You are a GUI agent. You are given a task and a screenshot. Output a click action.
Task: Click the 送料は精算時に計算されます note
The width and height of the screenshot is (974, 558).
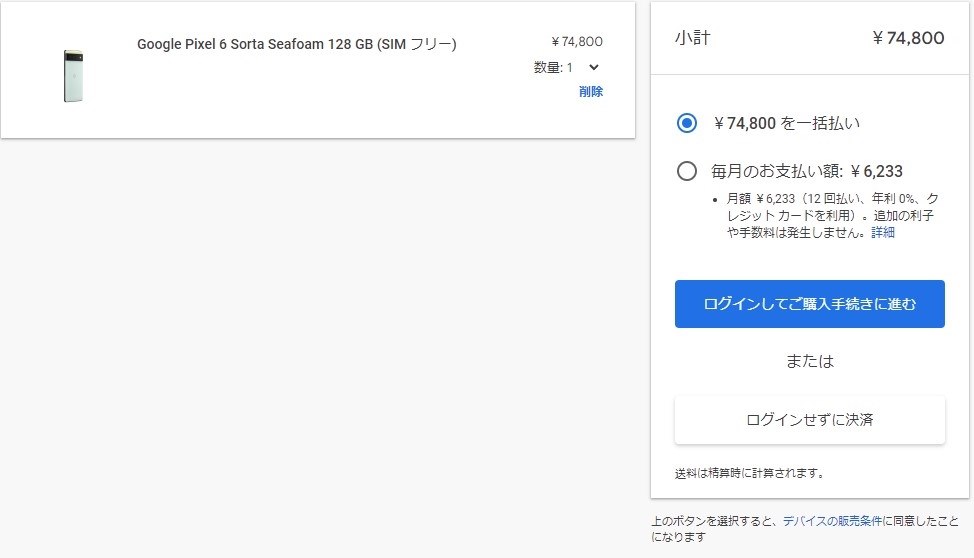click(749, 473)
